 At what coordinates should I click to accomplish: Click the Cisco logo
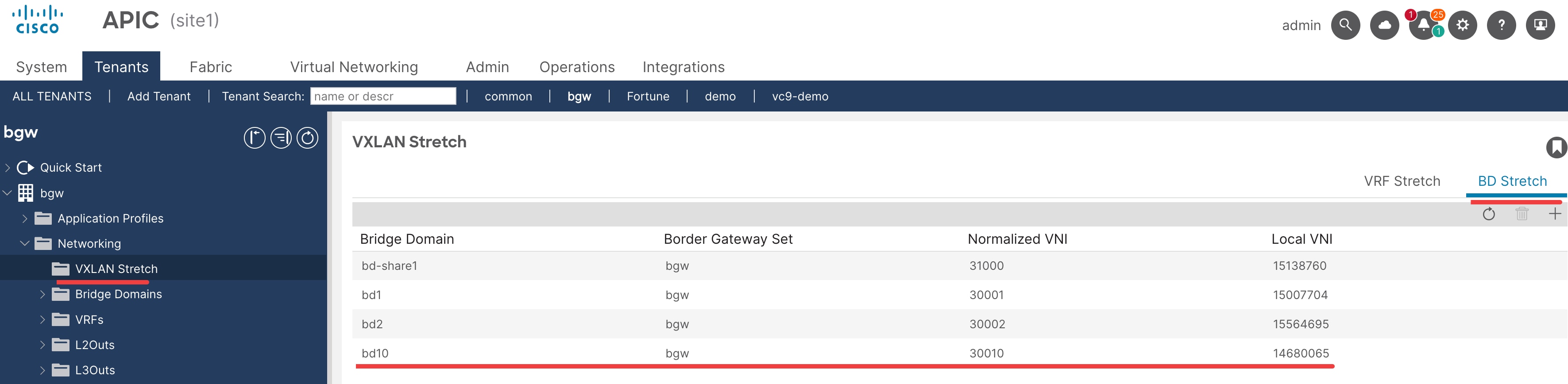(38, 19)
